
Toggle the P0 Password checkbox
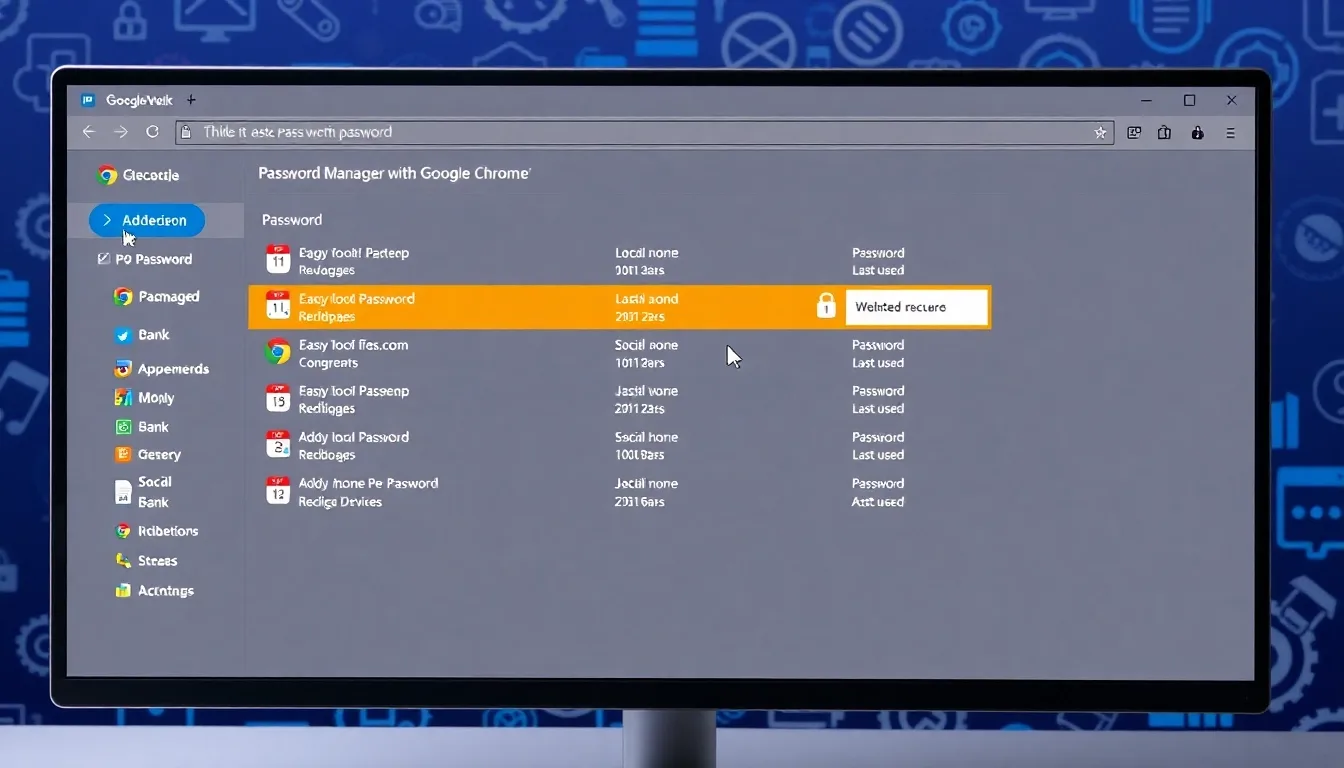pyautogui.click(x=103, y=259)
